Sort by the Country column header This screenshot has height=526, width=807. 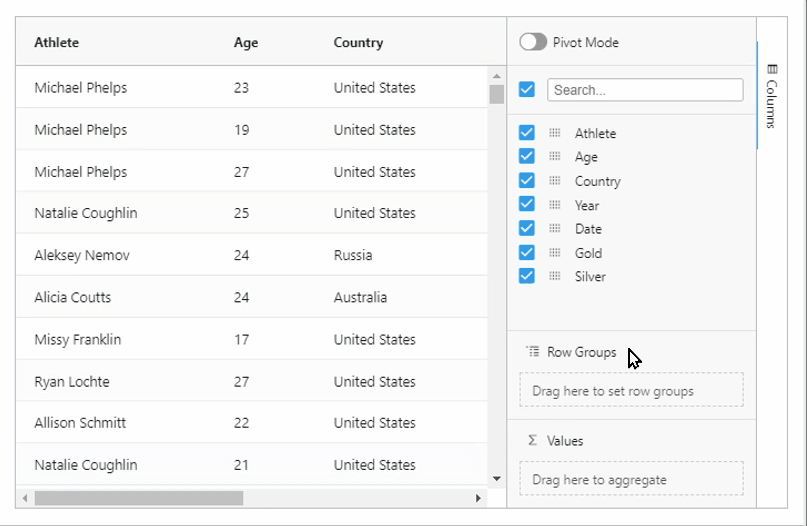point(358,42)
